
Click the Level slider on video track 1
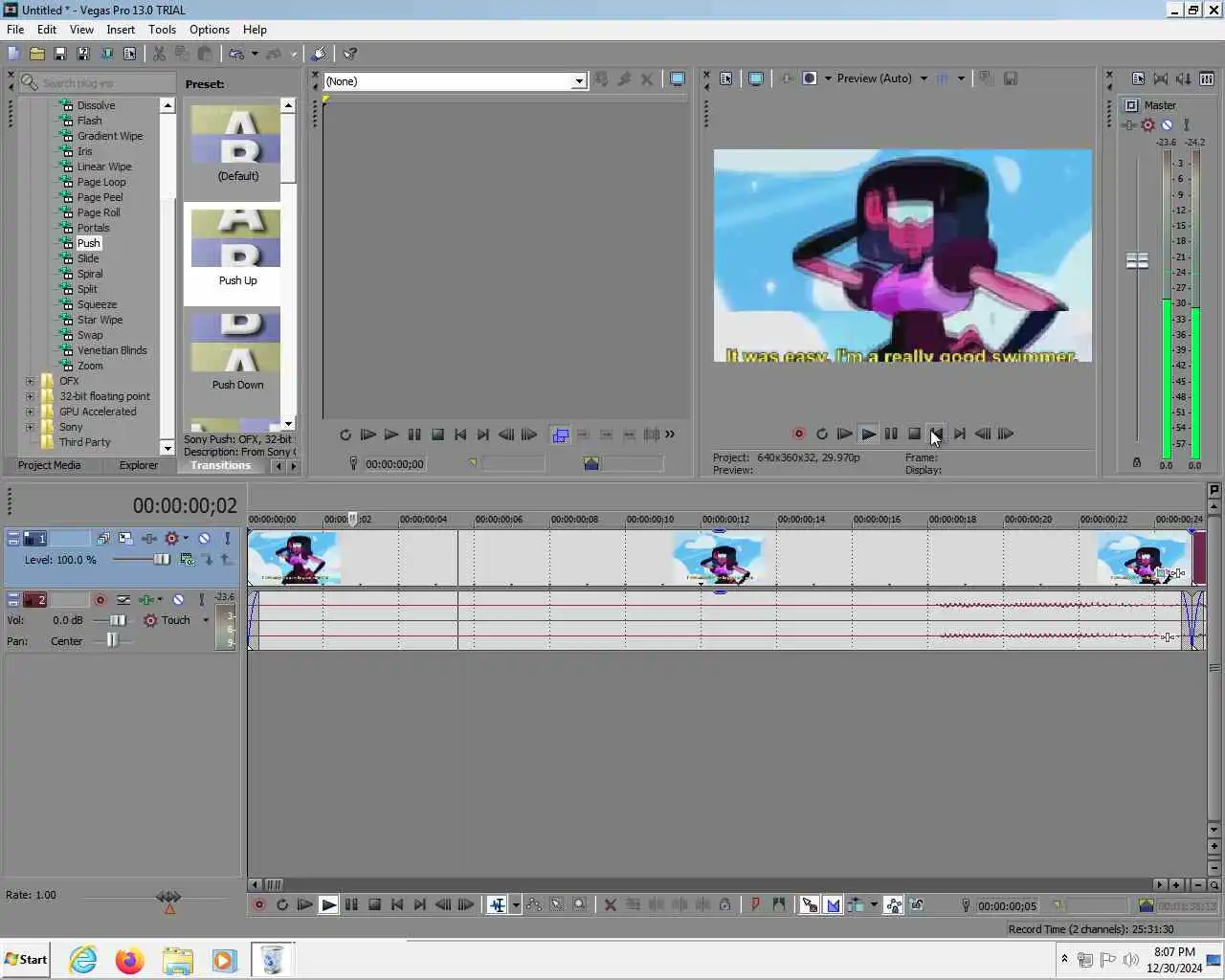(x=162, y=560)
